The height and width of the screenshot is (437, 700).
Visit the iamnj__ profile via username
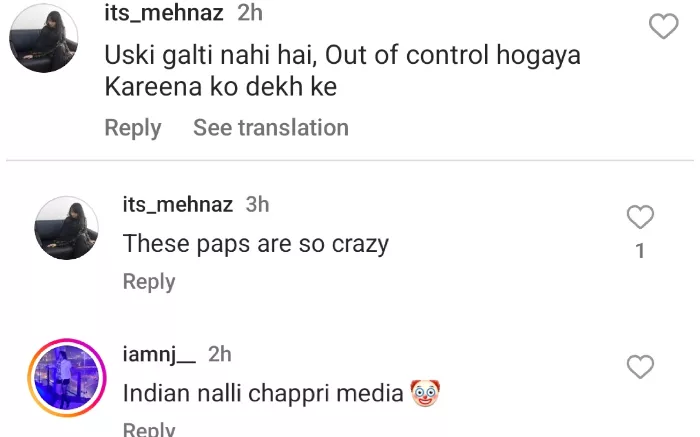click(x=159, y=353)
